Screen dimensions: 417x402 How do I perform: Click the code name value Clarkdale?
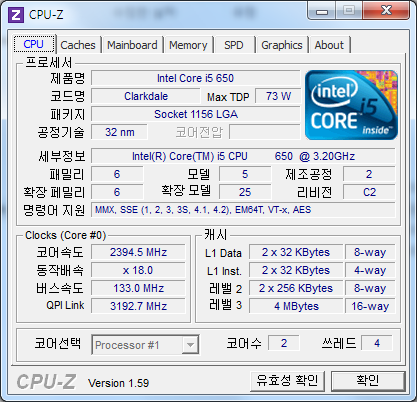coord(146,96)
